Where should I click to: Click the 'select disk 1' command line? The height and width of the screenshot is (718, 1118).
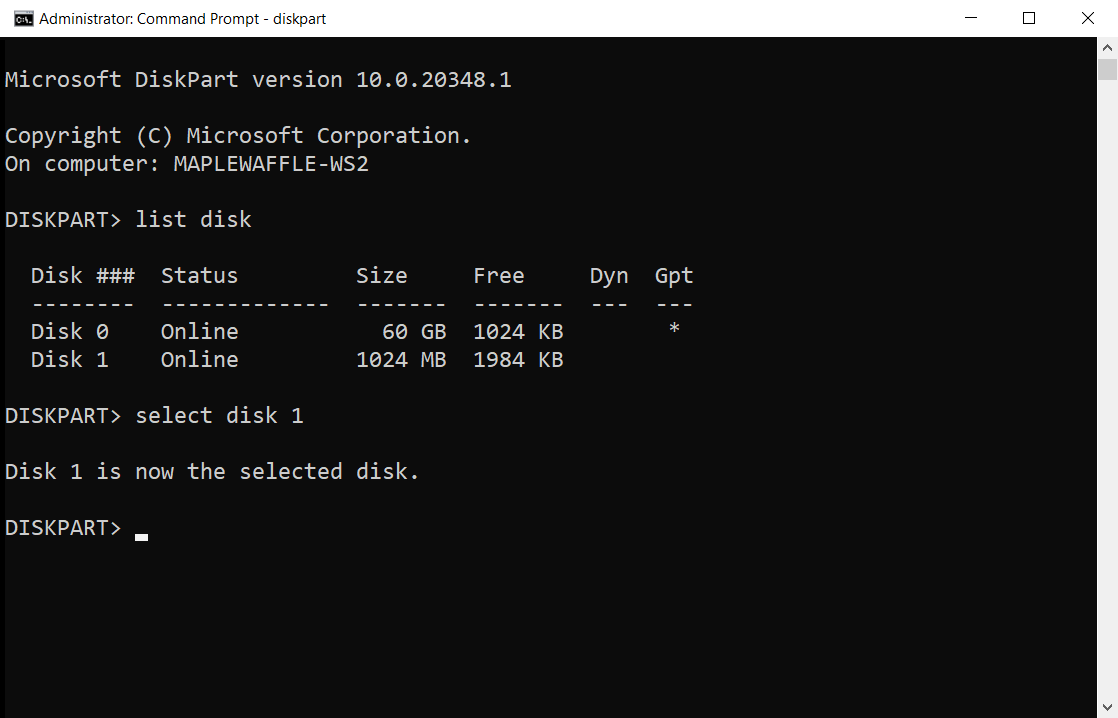tap(219, 415)
